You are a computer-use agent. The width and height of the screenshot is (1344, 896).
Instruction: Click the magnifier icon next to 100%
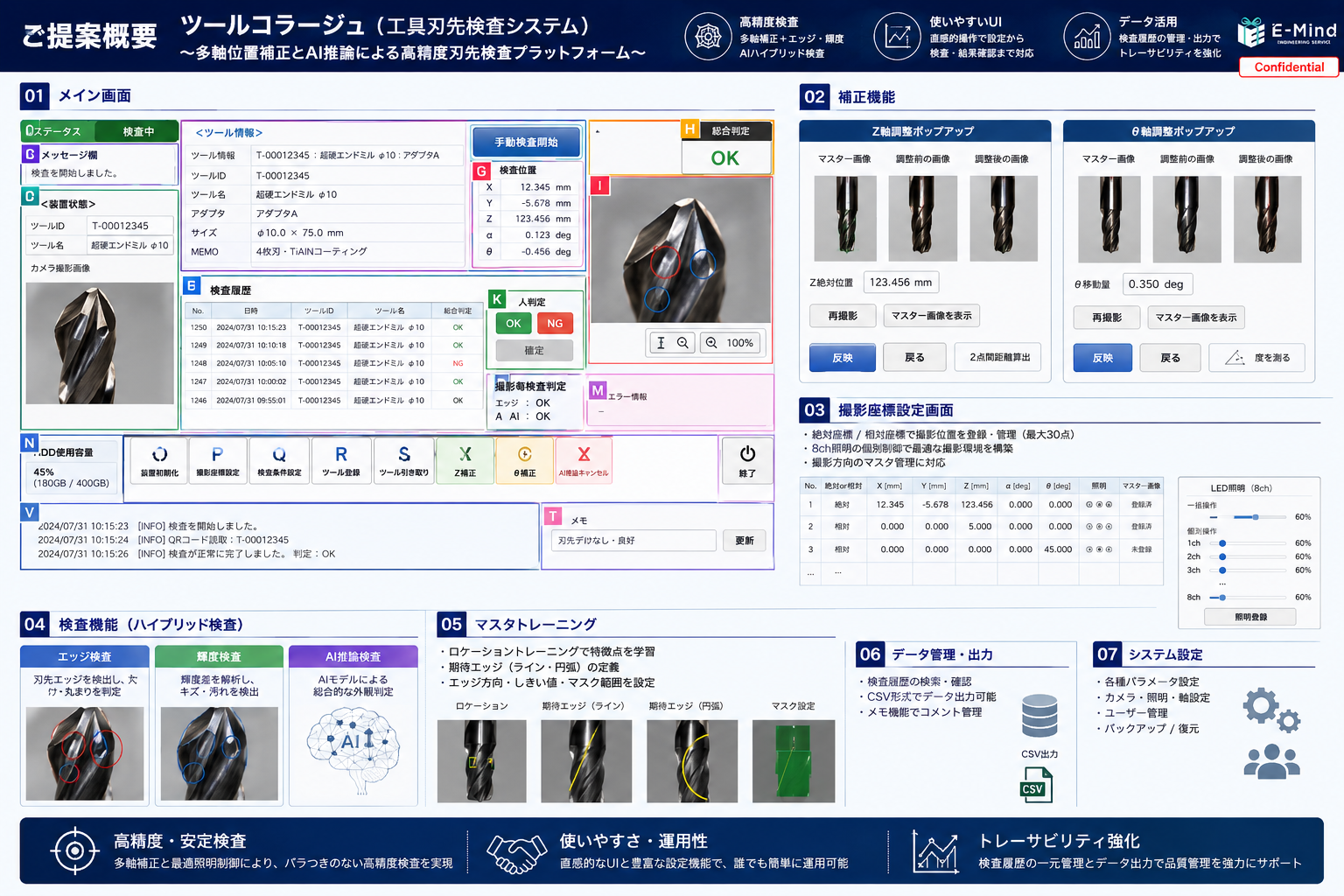(711, 343)
